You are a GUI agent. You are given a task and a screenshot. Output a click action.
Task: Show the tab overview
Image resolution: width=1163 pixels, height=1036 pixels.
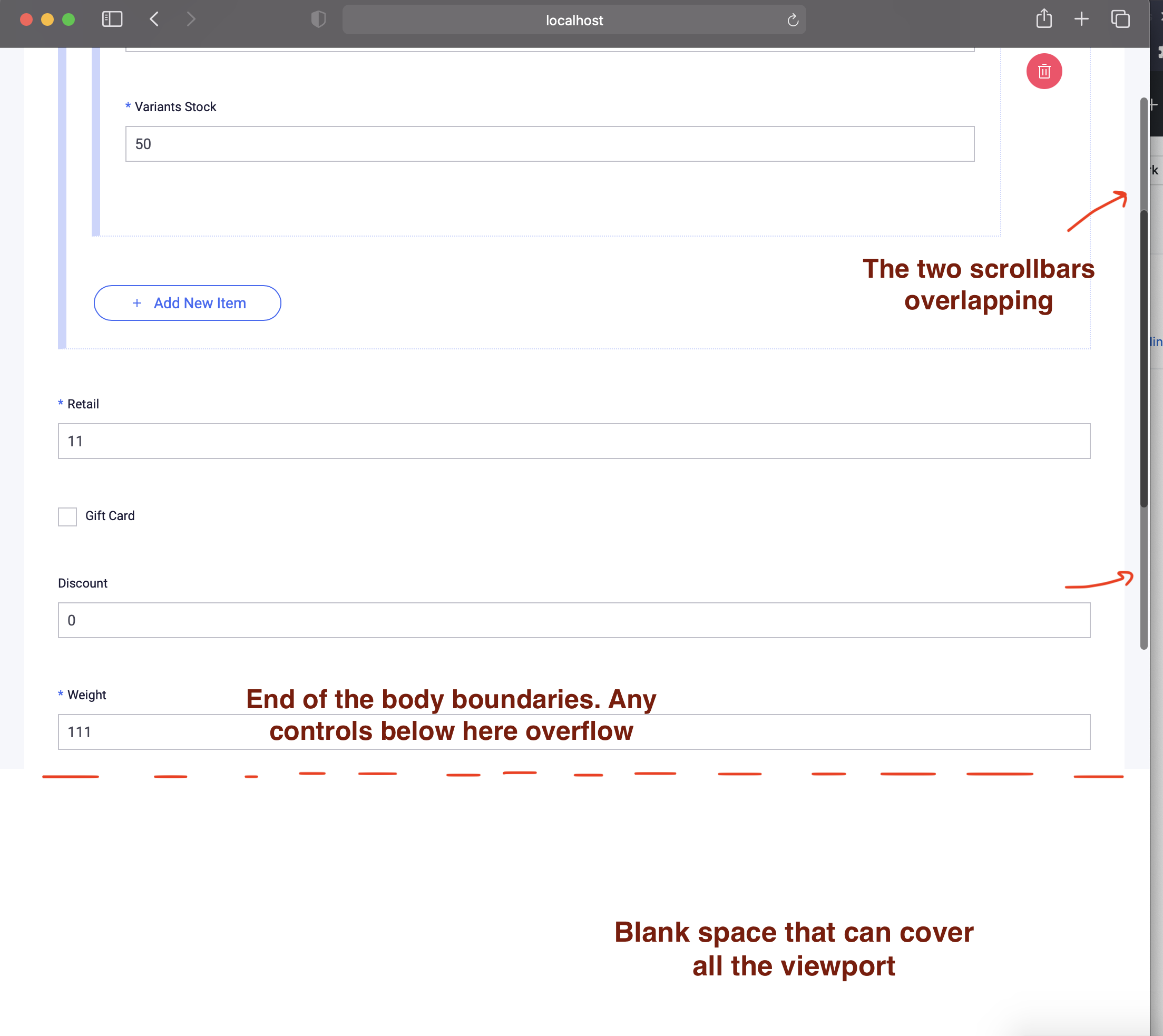pos(1121,19)
